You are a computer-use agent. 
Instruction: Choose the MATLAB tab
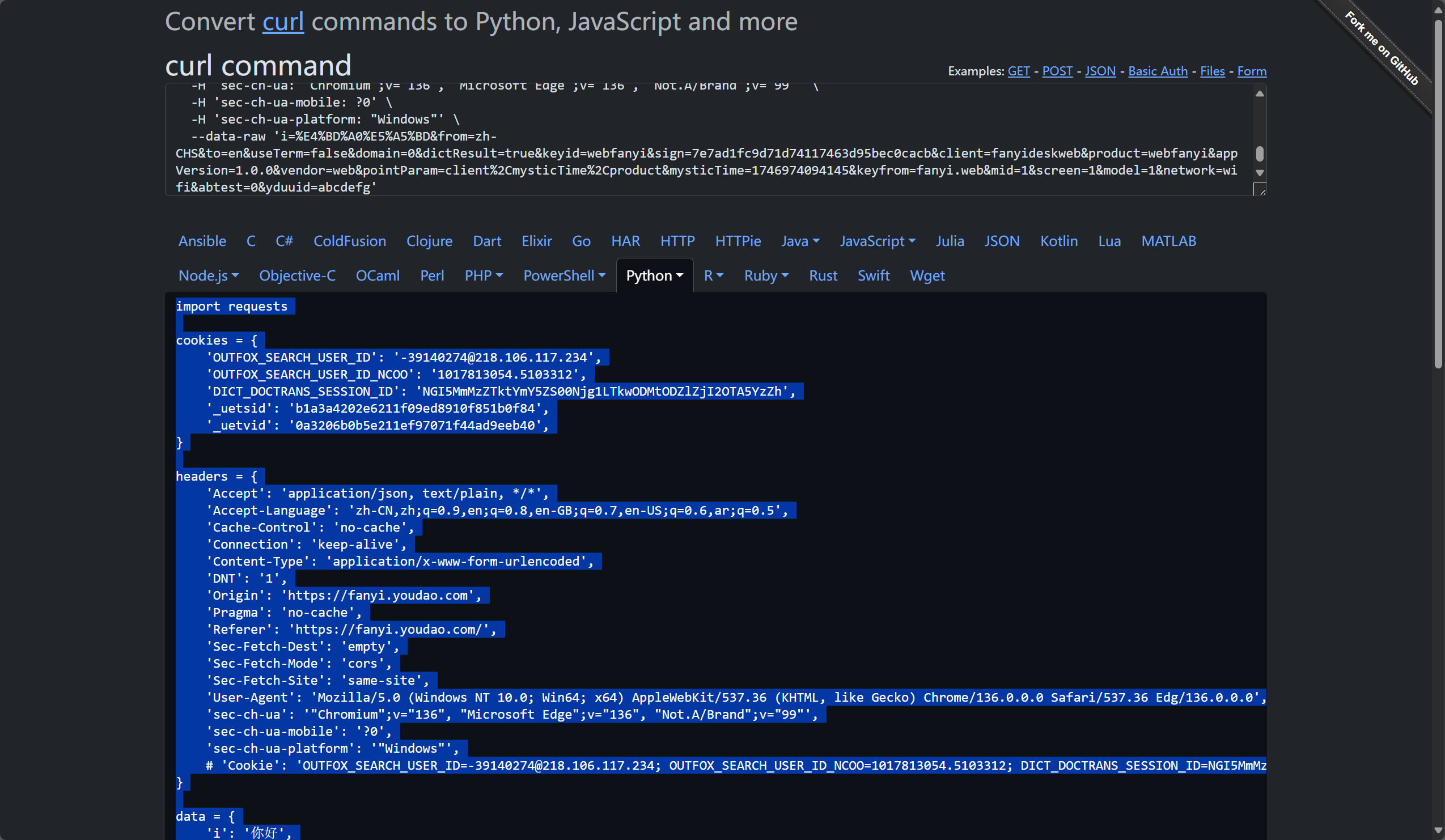(x=1168, y=241)
